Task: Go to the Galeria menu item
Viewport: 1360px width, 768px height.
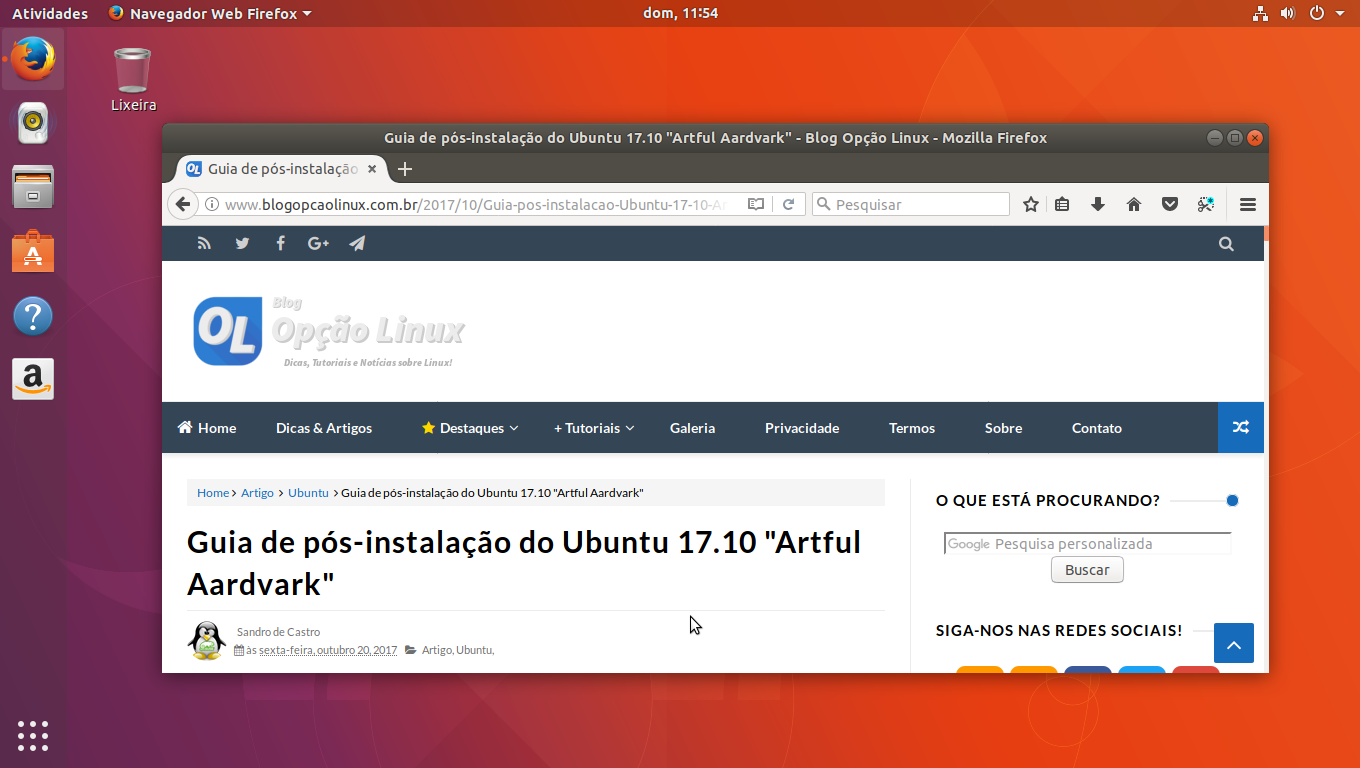Action: click(692, 428)
